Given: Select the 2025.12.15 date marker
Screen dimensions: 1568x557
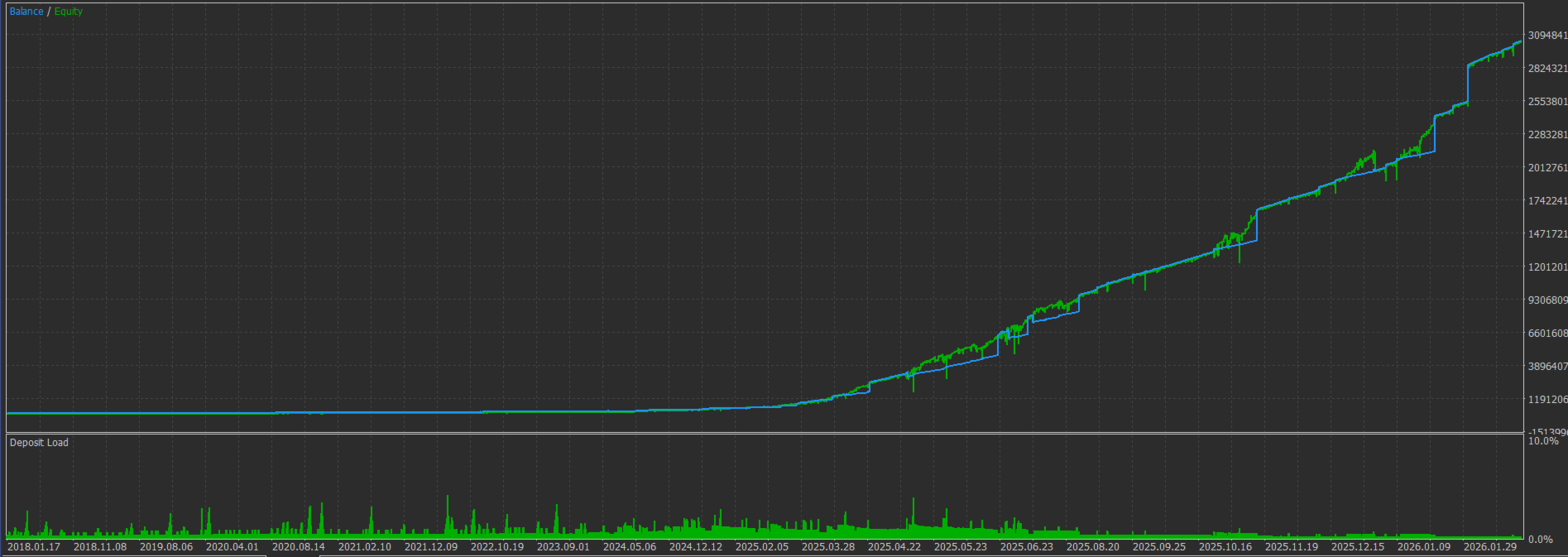Looking at the screenshot, I should [1358, 547].
